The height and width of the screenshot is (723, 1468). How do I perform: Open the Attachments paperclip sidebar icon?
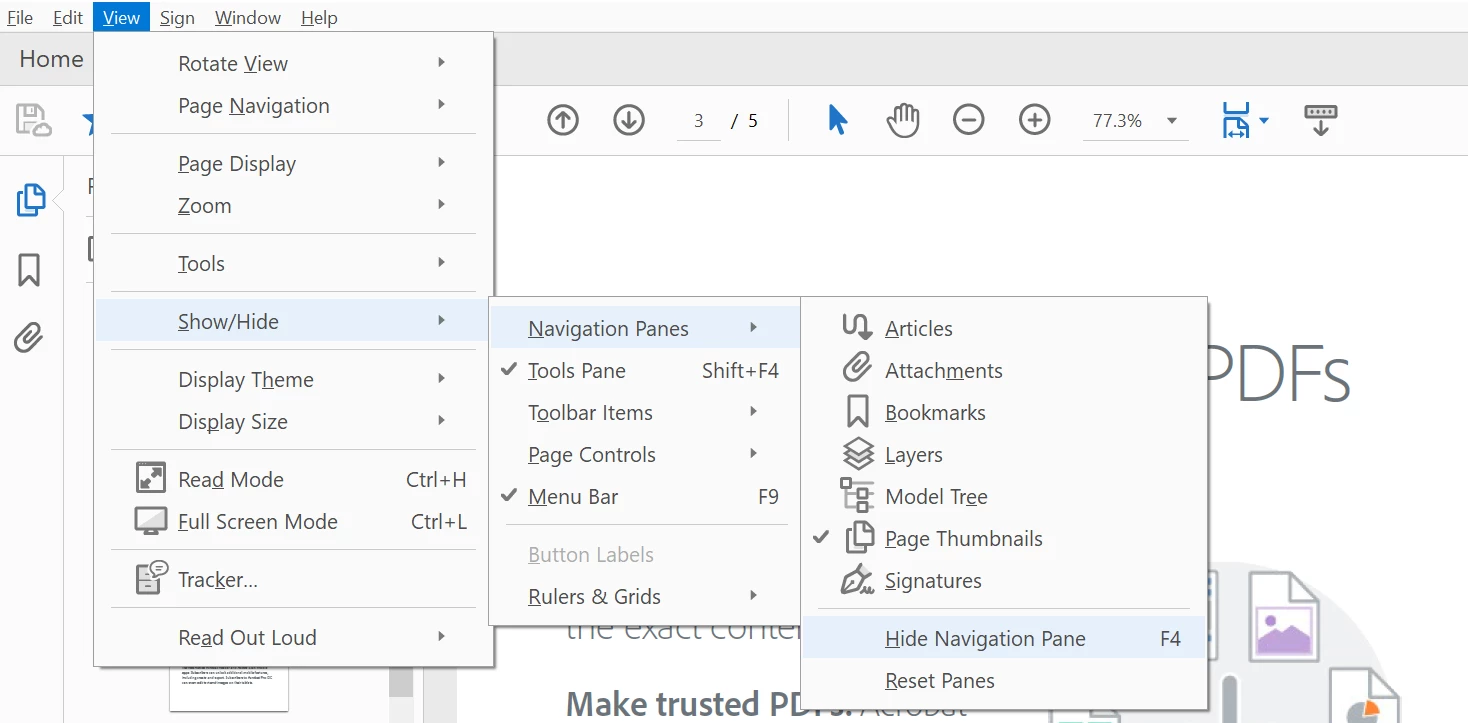pyautogui.click(x=29, y=338)
